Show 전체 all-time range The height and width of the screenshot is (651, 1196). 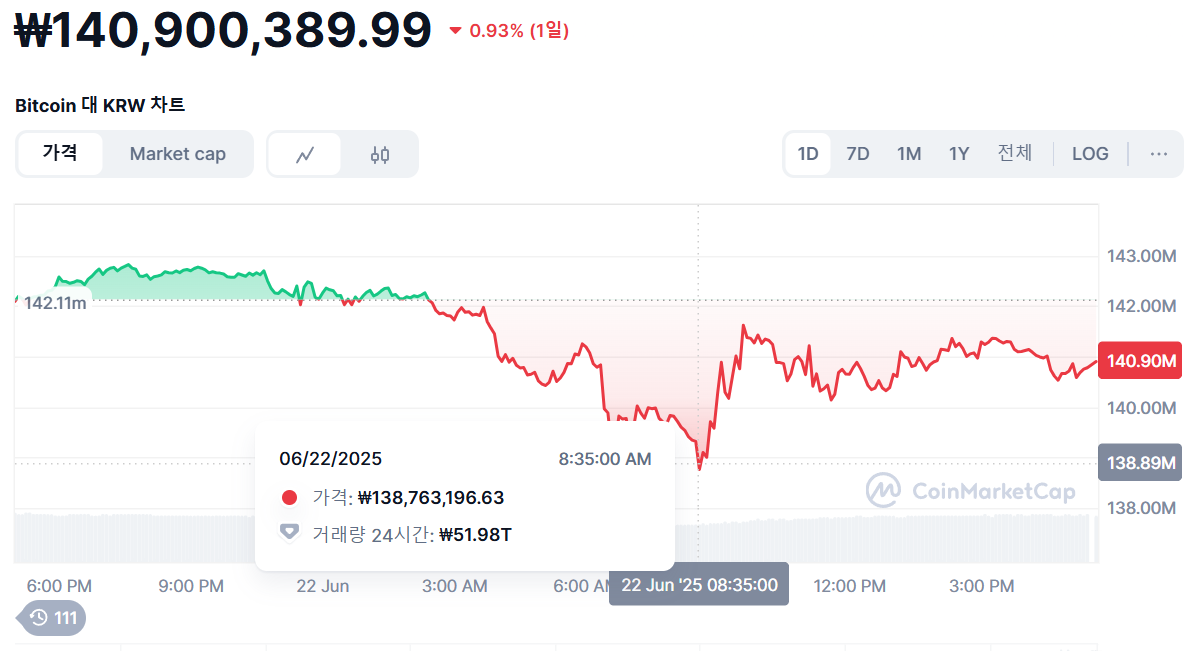tap(1014, 154)
